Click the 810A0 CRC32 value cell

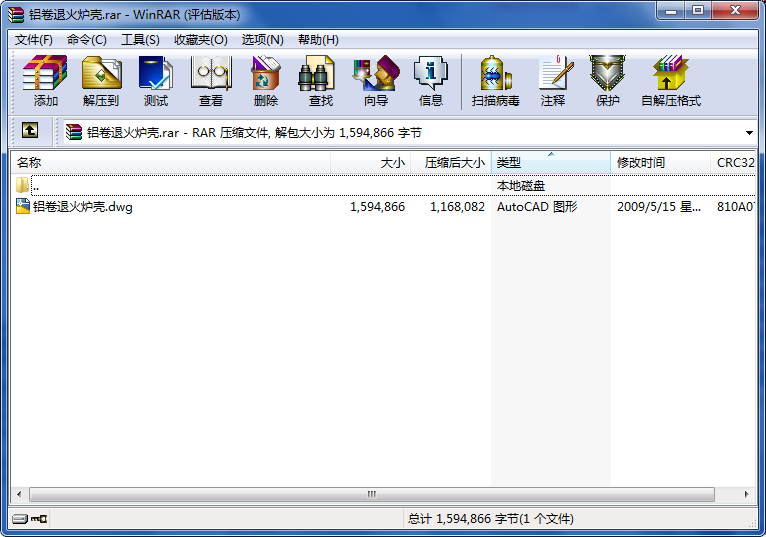coord(735,207)
